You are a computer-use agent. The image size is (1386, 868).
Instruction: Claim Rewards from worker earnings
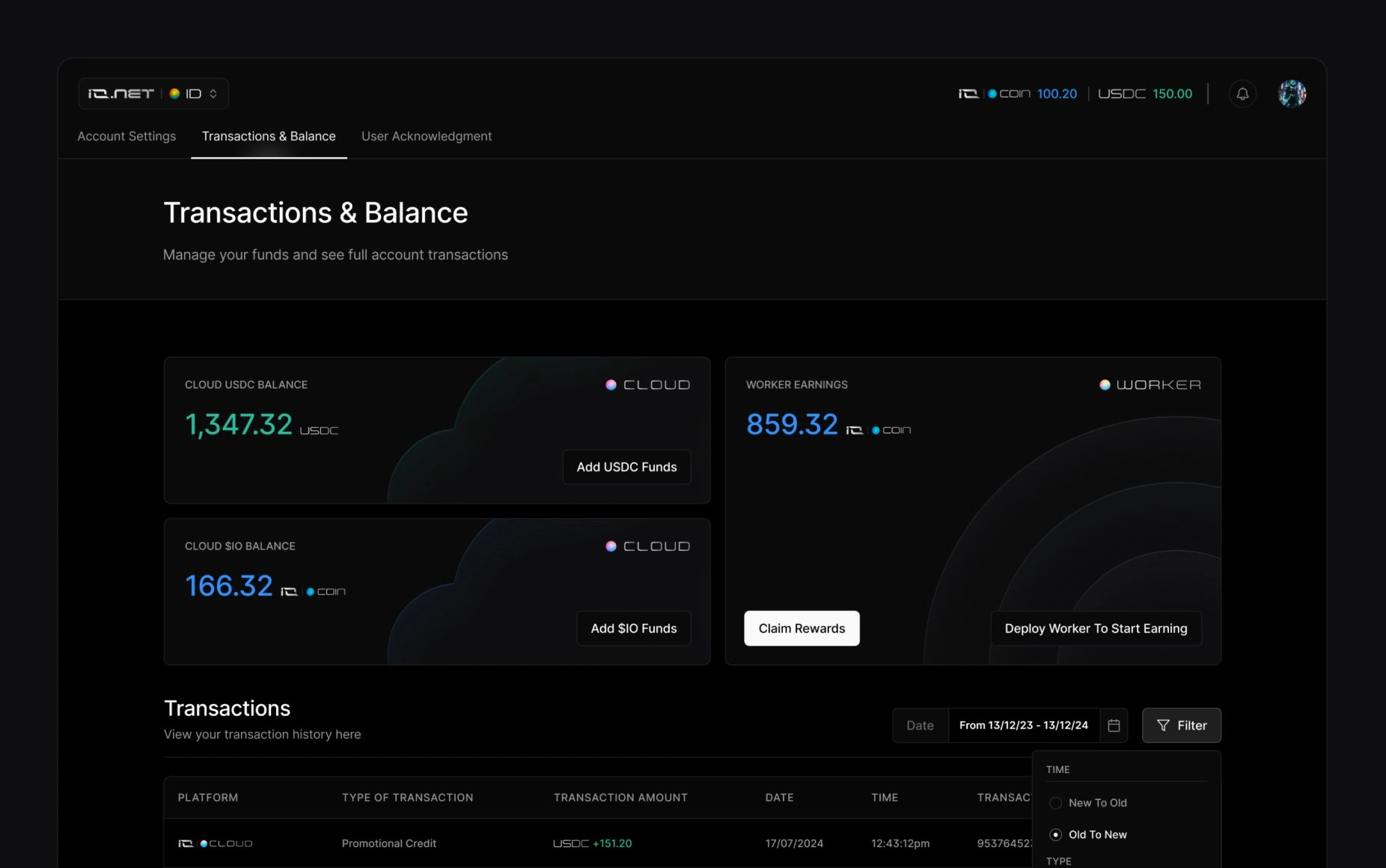click(802, 629)
